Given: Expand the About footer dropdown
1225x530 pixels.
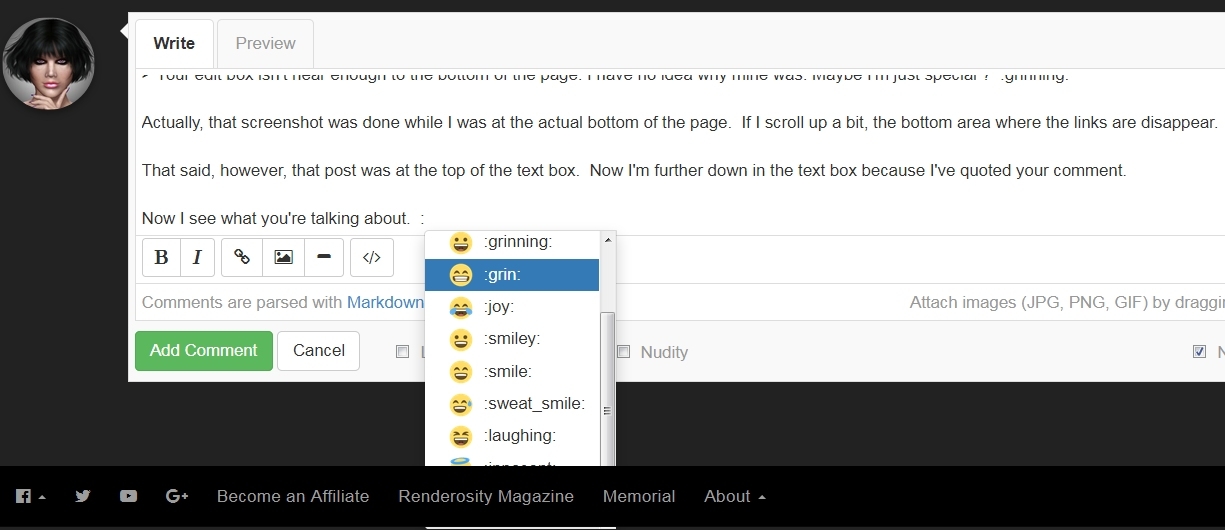Looking at the screenshot, I should 735,496.
